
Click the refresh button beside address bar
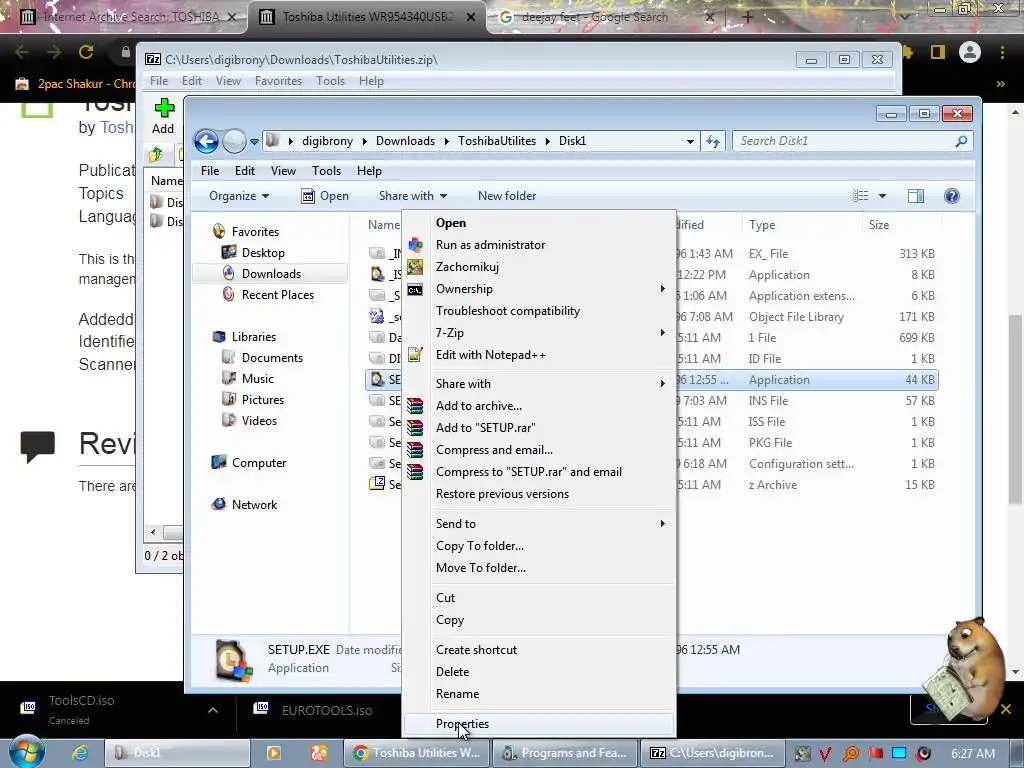point(712,141)
